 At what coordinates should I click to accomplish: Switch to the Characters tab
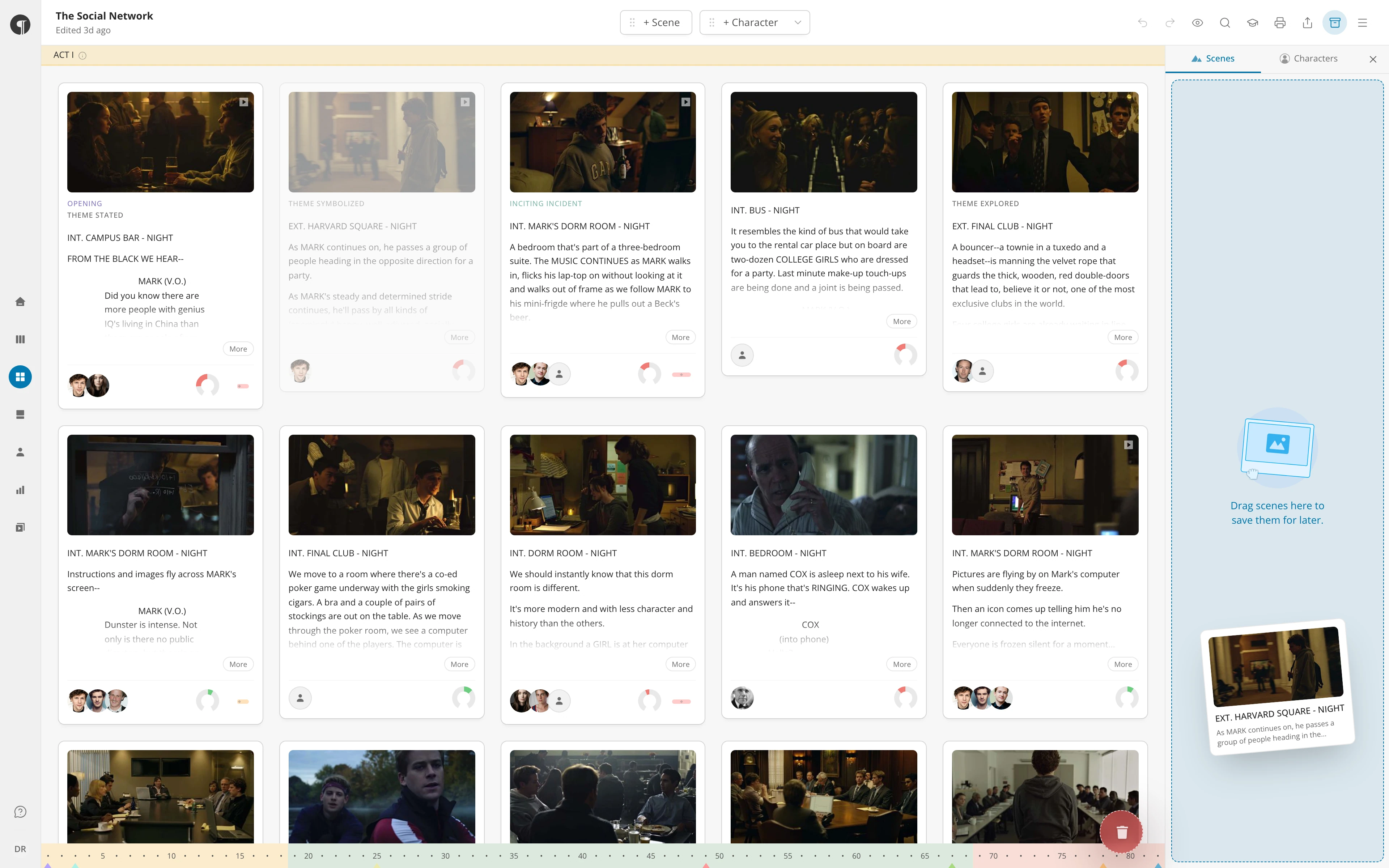point(1309,59)
